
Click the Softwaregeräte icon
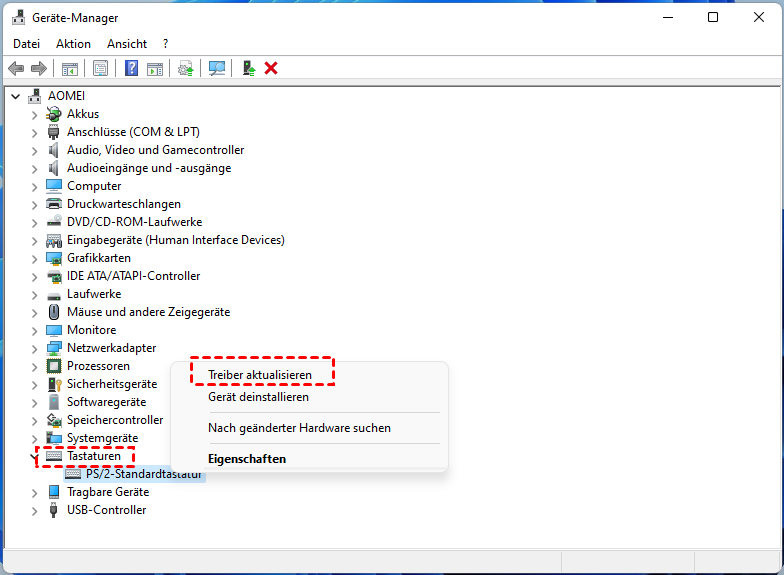54,402
